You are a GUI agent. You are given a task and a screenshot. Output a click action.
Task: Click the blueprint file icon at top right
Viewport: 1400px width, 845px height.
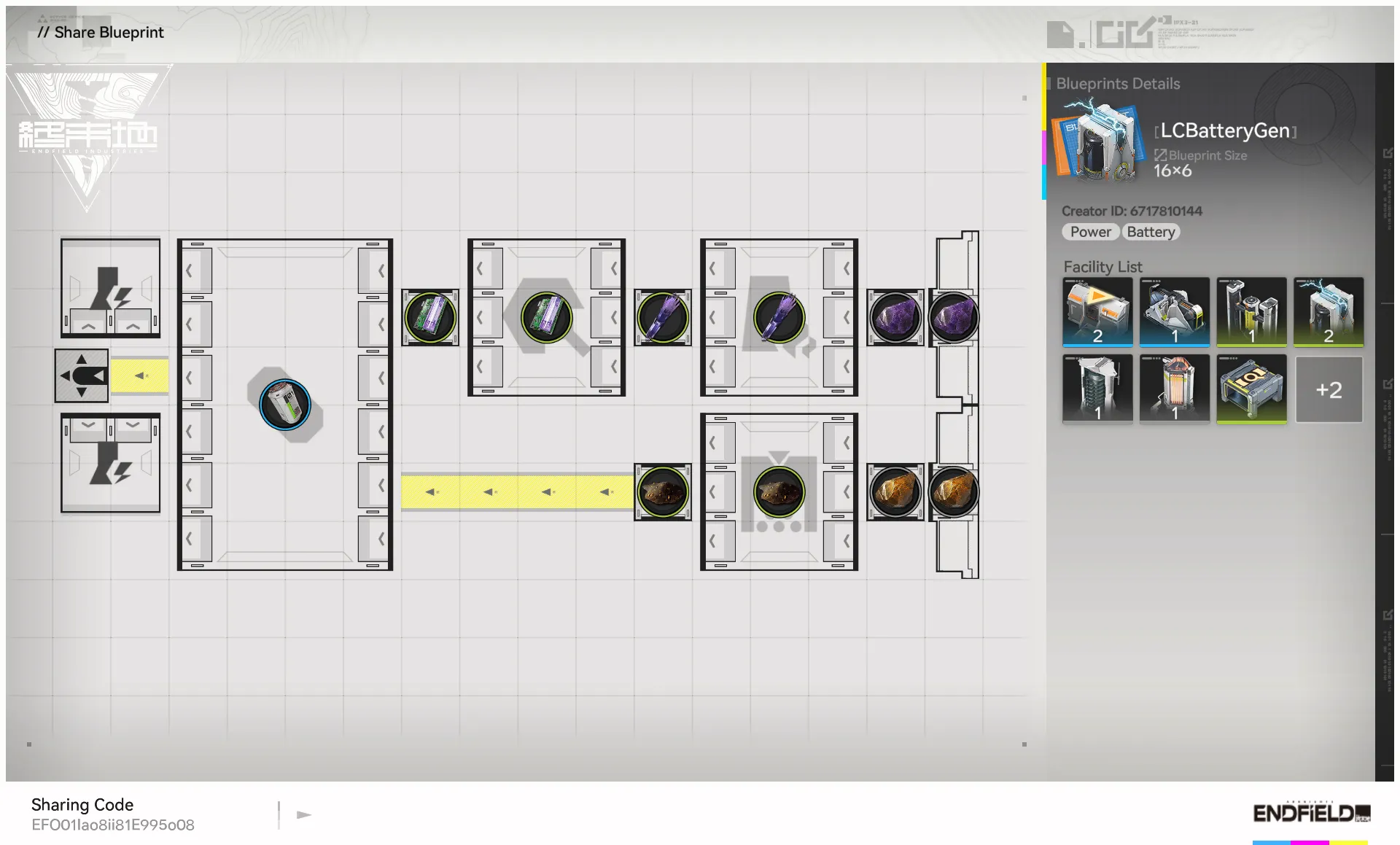[1059, 34]
